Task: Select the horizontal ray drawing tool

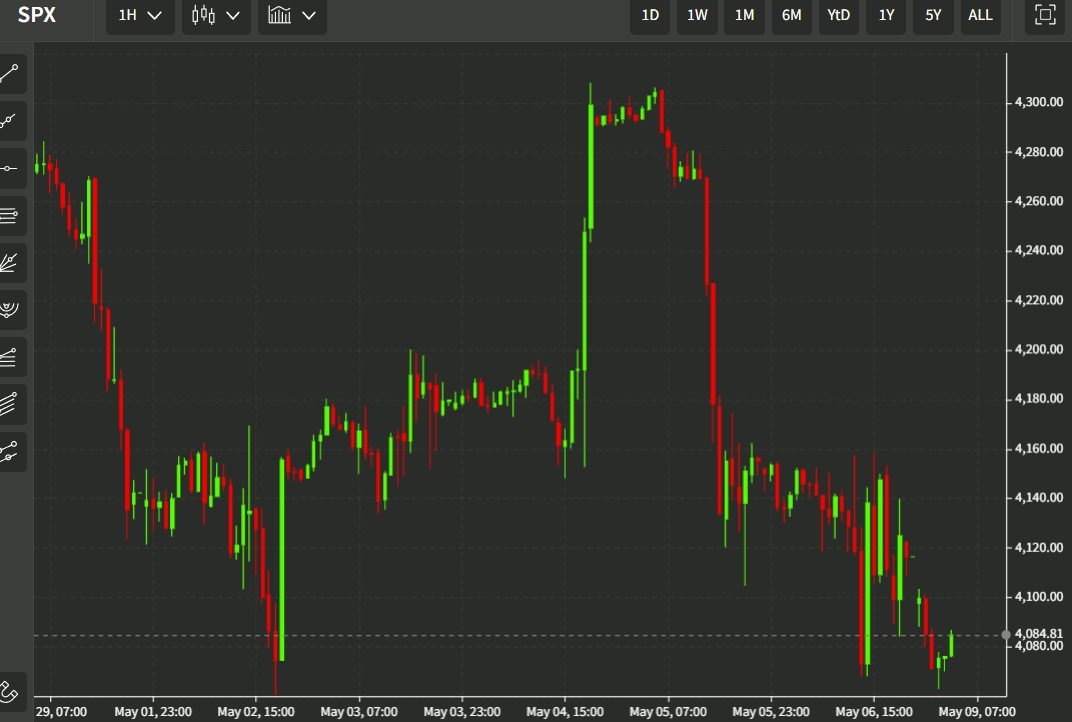Action: point(12,168)
